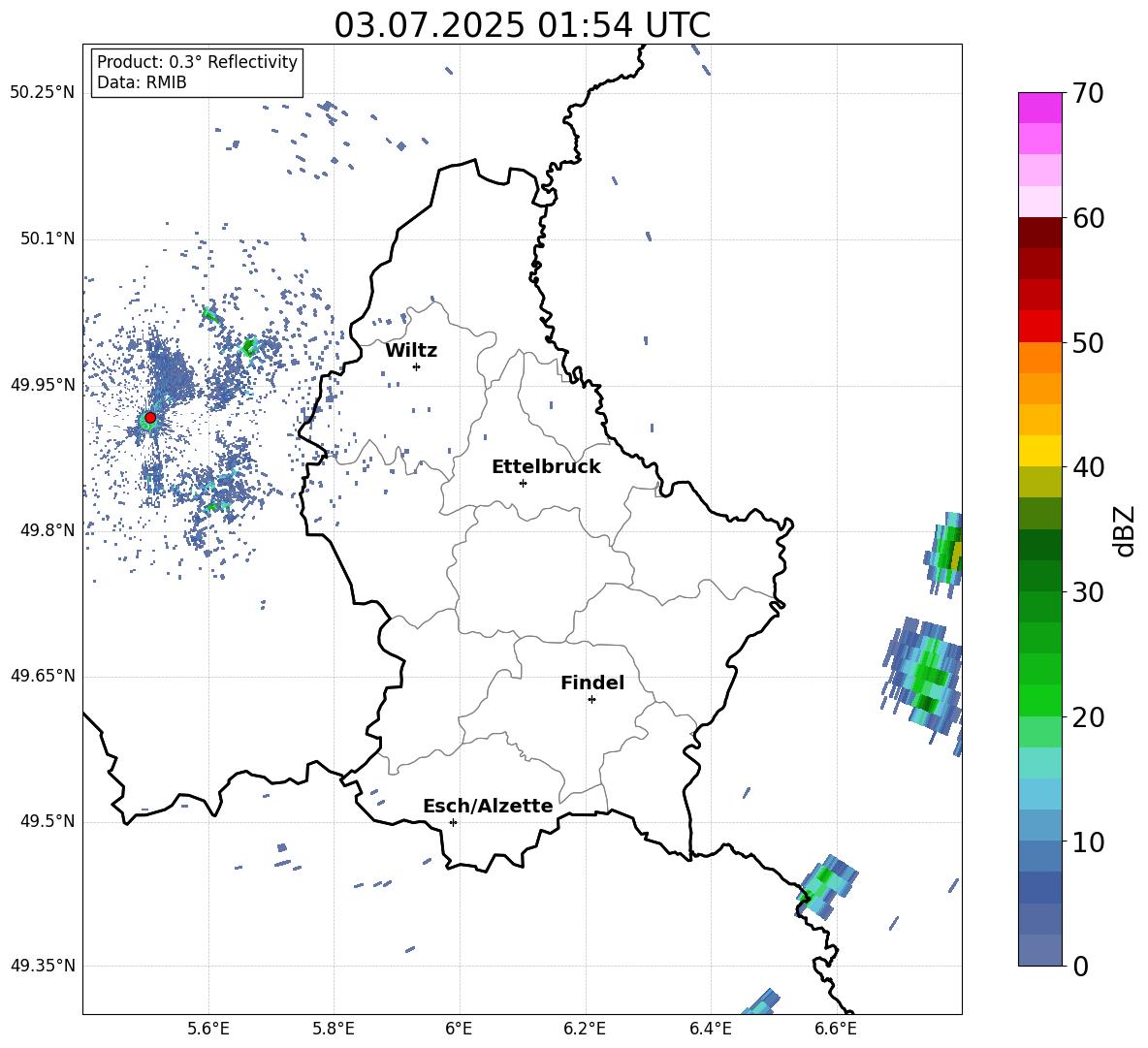Click the colorbar tick value 0

pos(1080,967)
